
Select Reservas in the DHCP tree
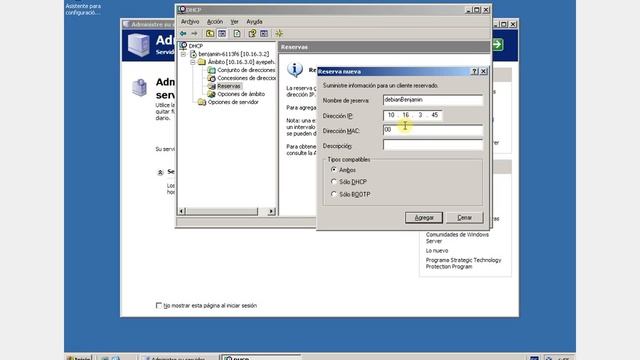pos(229,86)
